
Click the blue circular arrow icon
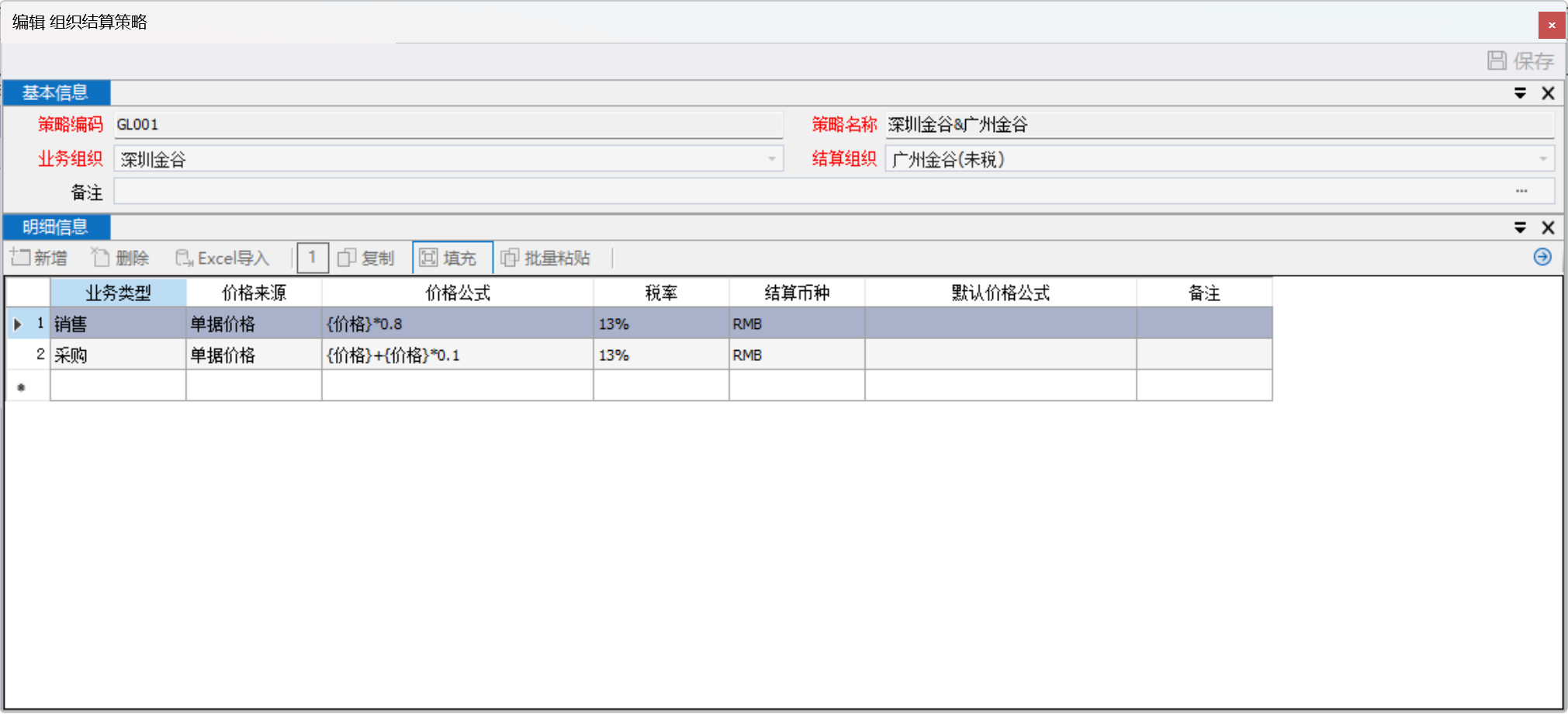tap(1542, 257)
